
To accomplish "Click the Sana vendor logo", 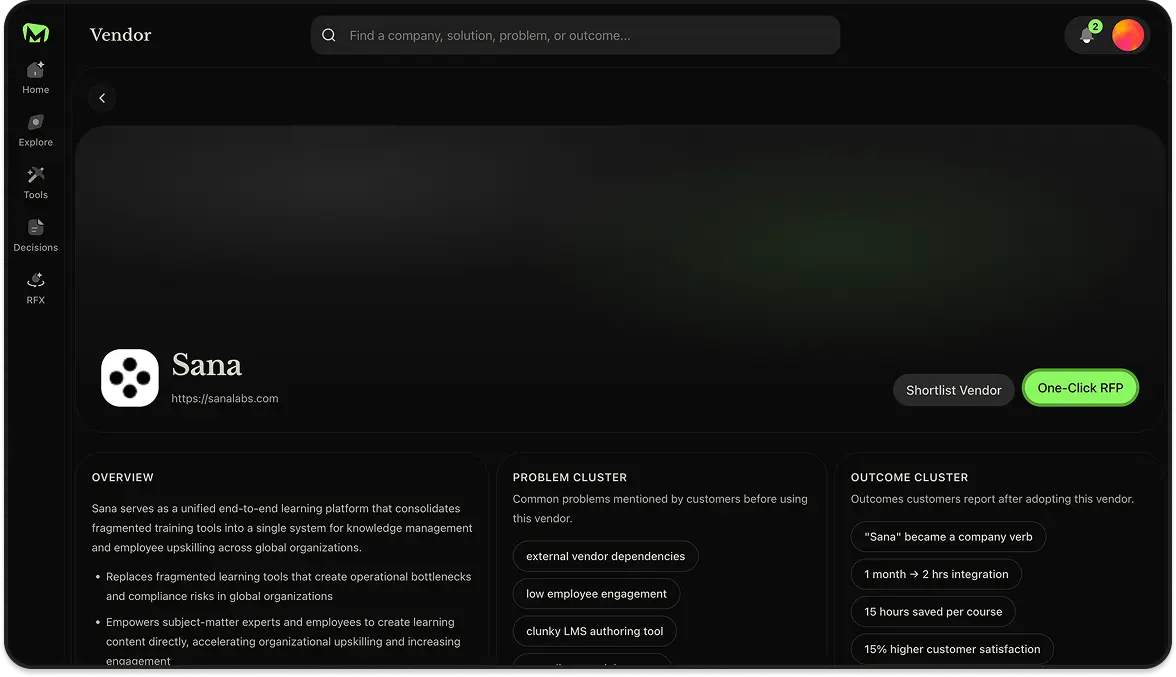I will tap(130, 378).
